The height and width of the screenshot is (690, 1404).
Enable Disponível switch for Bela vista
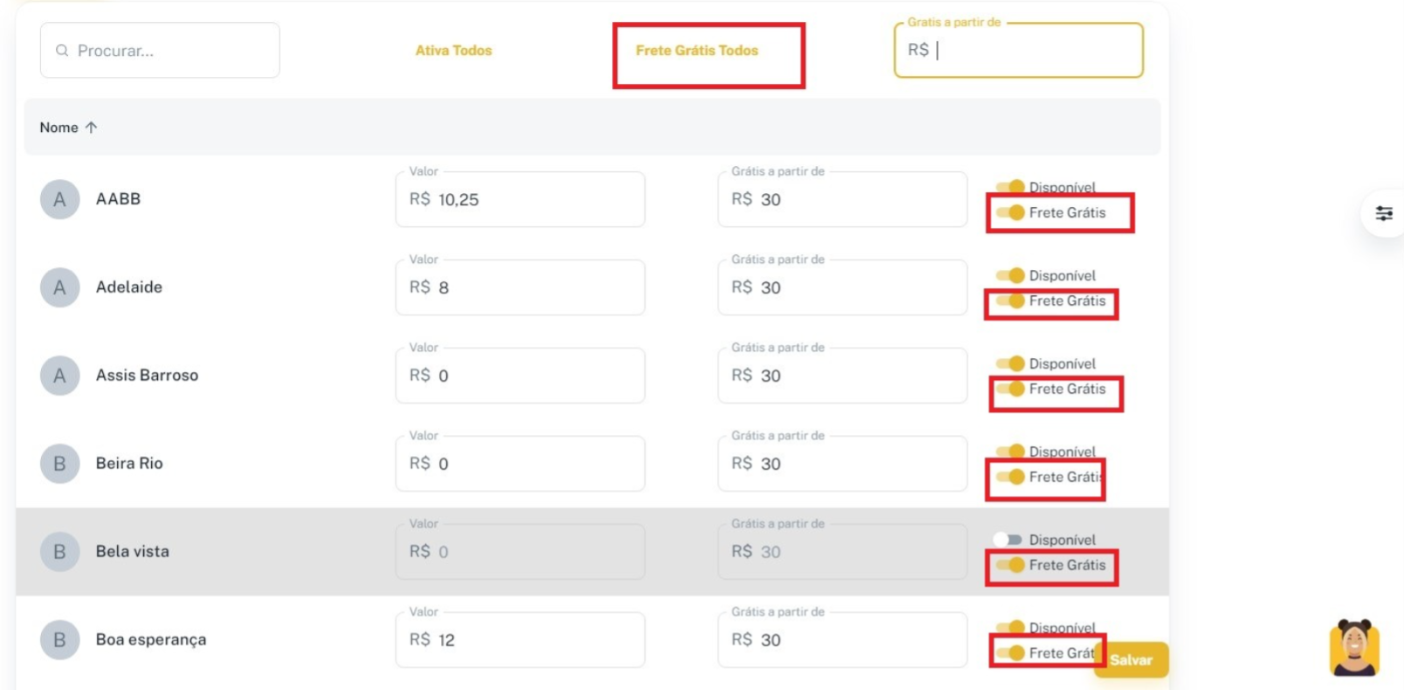(1008, 540)
